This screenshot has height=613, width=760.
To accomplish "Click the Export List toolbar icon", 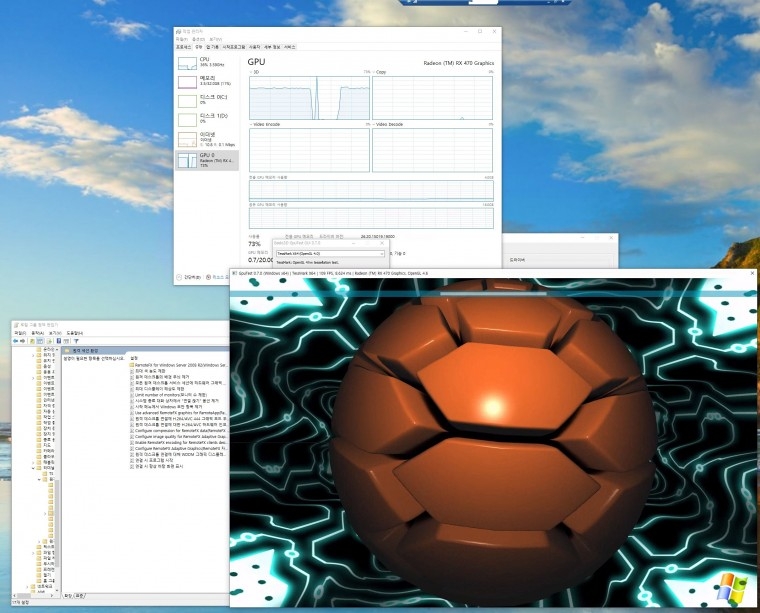I will pyautogui.click(x=49, y=341).
